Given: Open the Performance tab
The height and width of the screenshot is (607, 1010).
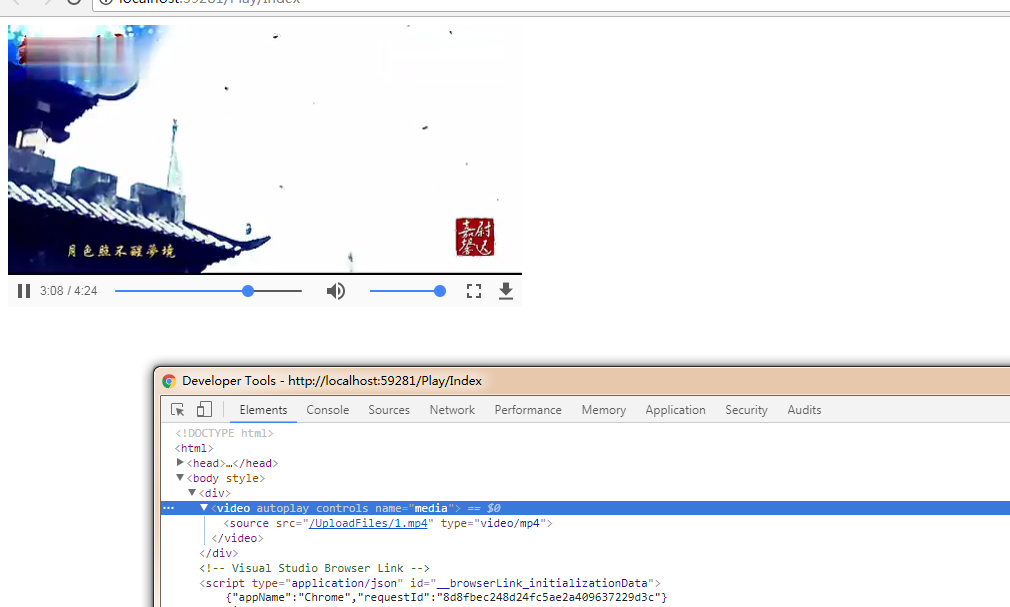Looking at the screenshot, I should [528, 410].
